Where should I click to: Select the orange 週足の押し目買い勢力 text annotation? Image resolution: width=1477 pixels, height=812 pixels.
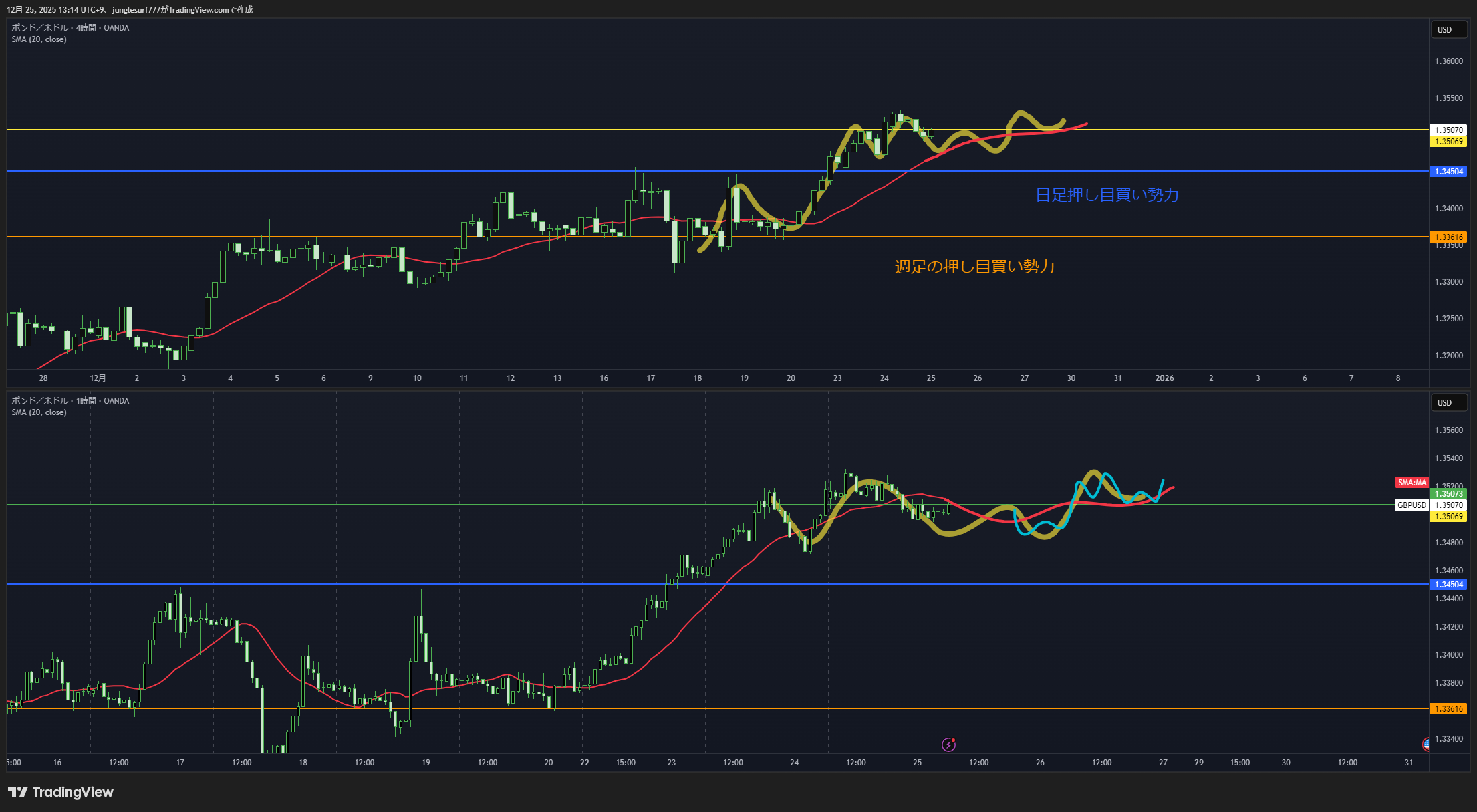974,267
